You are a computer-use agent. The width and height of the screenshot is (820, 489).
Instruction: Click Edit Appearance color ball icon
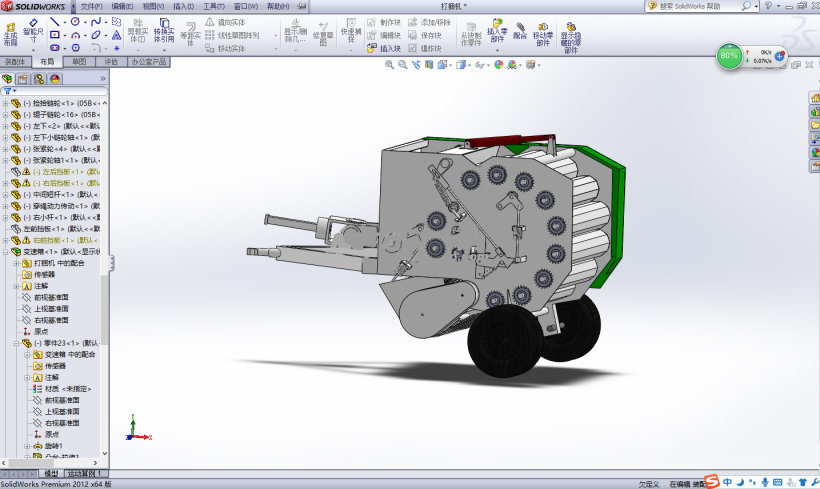point(498,64)
